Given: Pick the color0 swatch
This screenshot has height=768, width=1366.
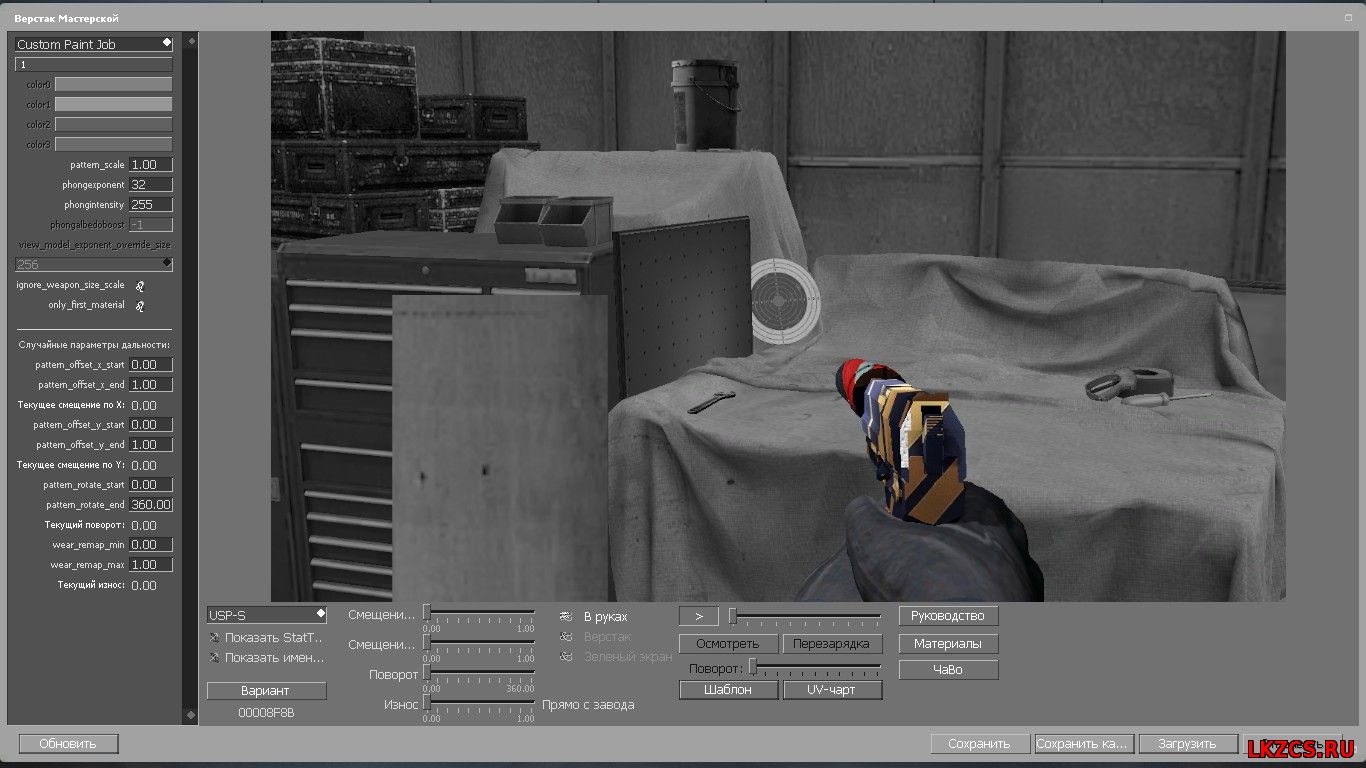Looking at the screenshot, I should coord(113,84).
